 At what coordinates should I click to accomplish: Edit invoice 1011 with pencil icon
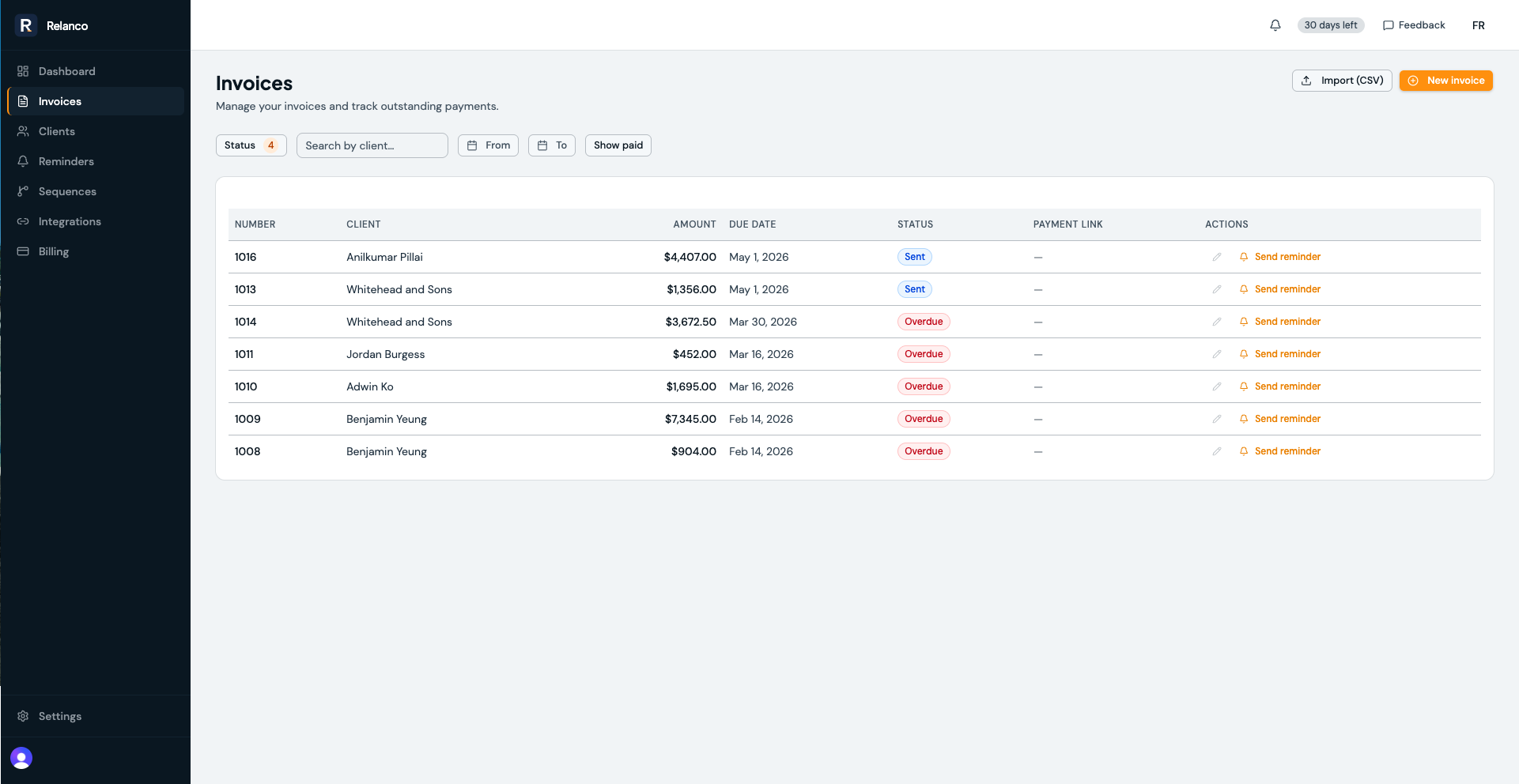click(x=1217, y=354)
